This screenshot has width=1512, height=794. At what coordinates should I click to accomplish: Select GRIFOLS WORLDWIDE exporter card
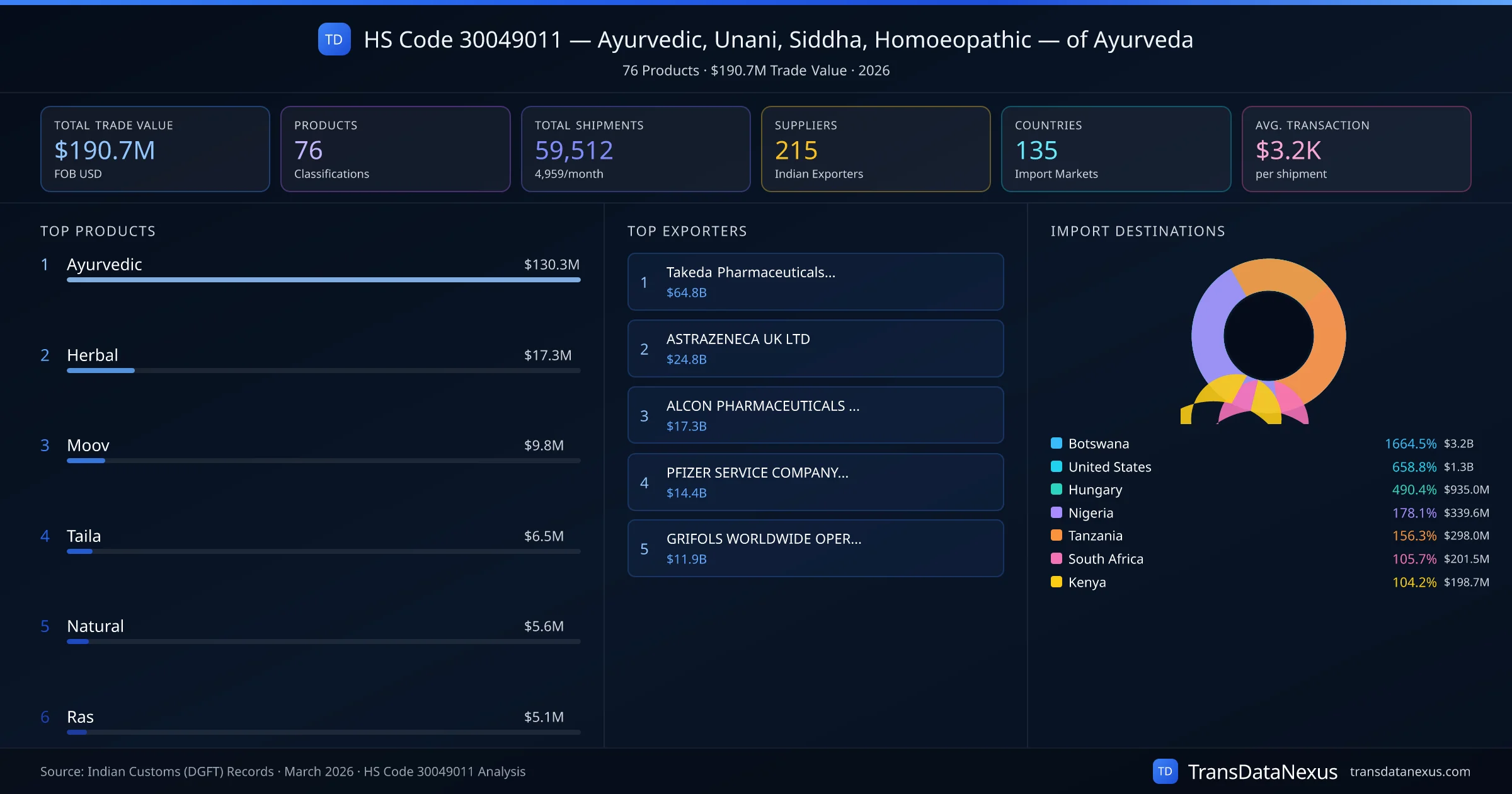[x=815, y=548]
